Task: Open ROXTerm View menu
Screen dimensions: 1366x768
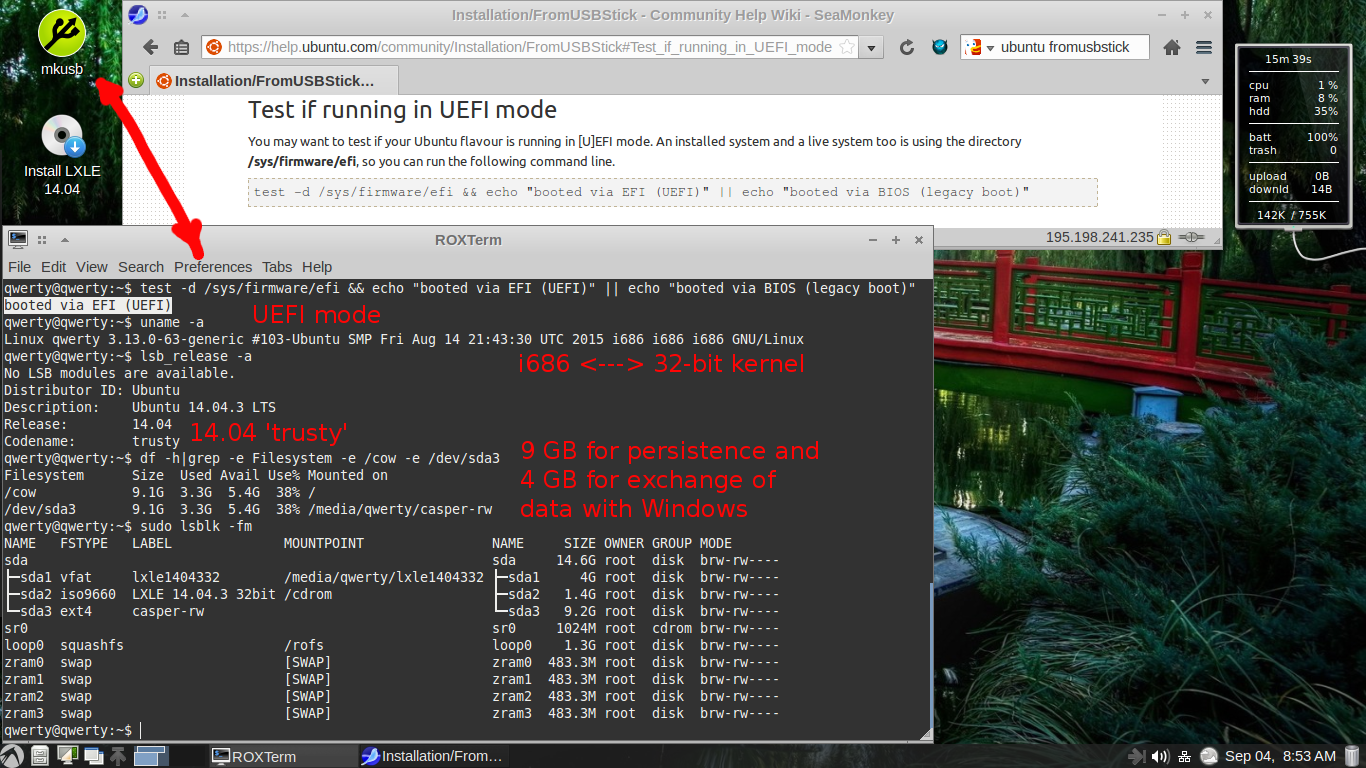Action: (92, 267)
